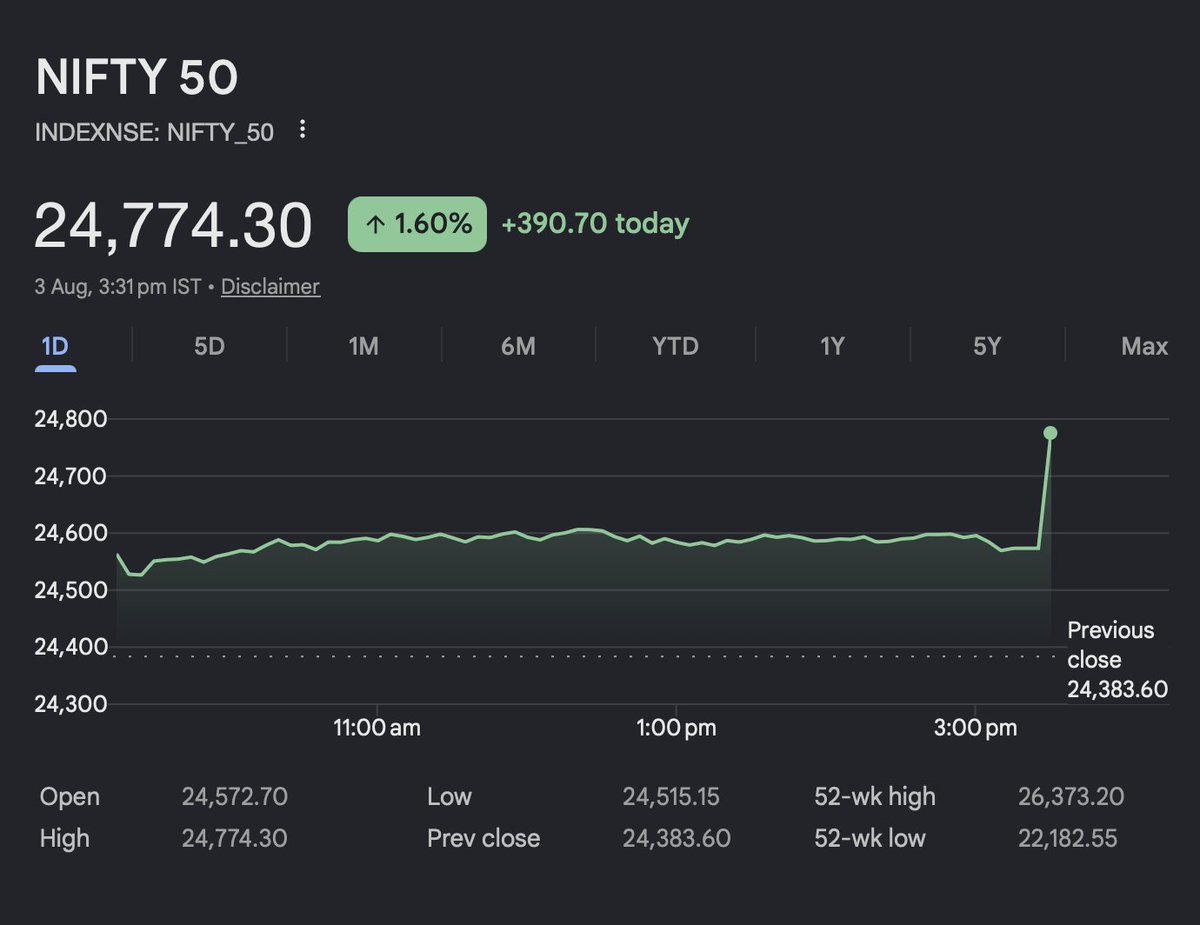
Task: Switch to the 5D time range tab
Action: [x=209, y=347]
